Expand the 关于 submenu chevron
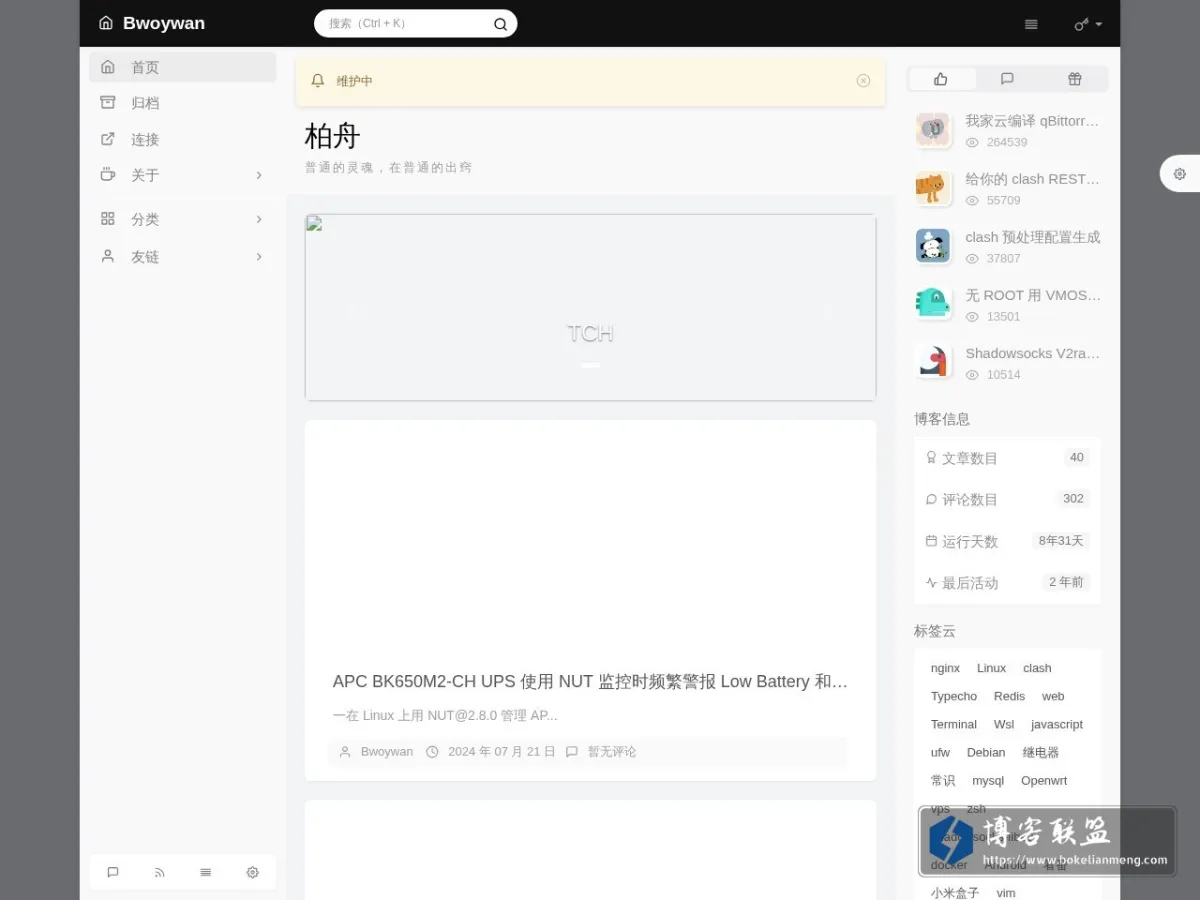 point(259,175)
